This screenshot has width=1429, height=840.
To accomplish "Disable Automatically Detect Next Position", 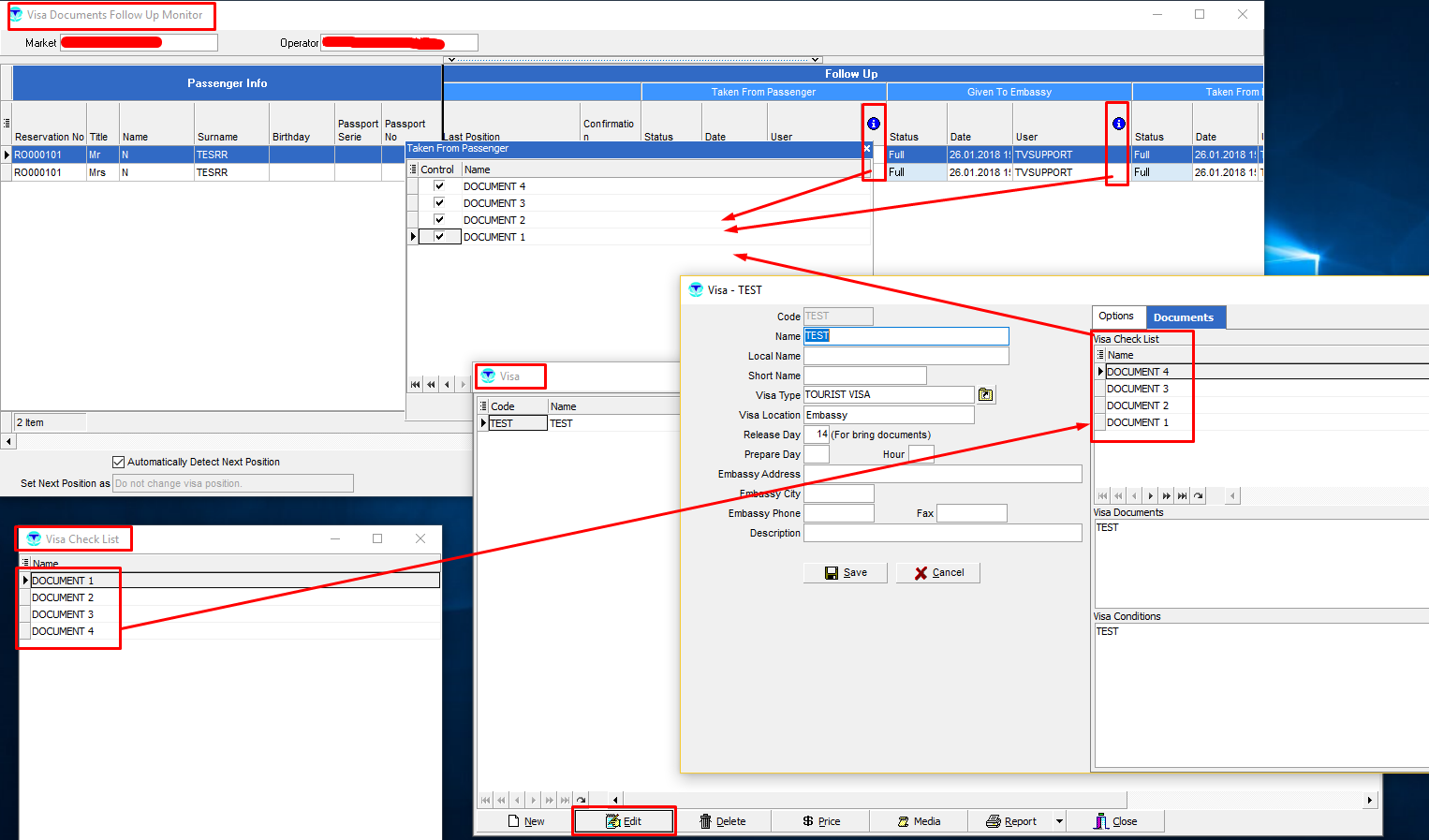I will pyautogui.click(x=118, y=462).
